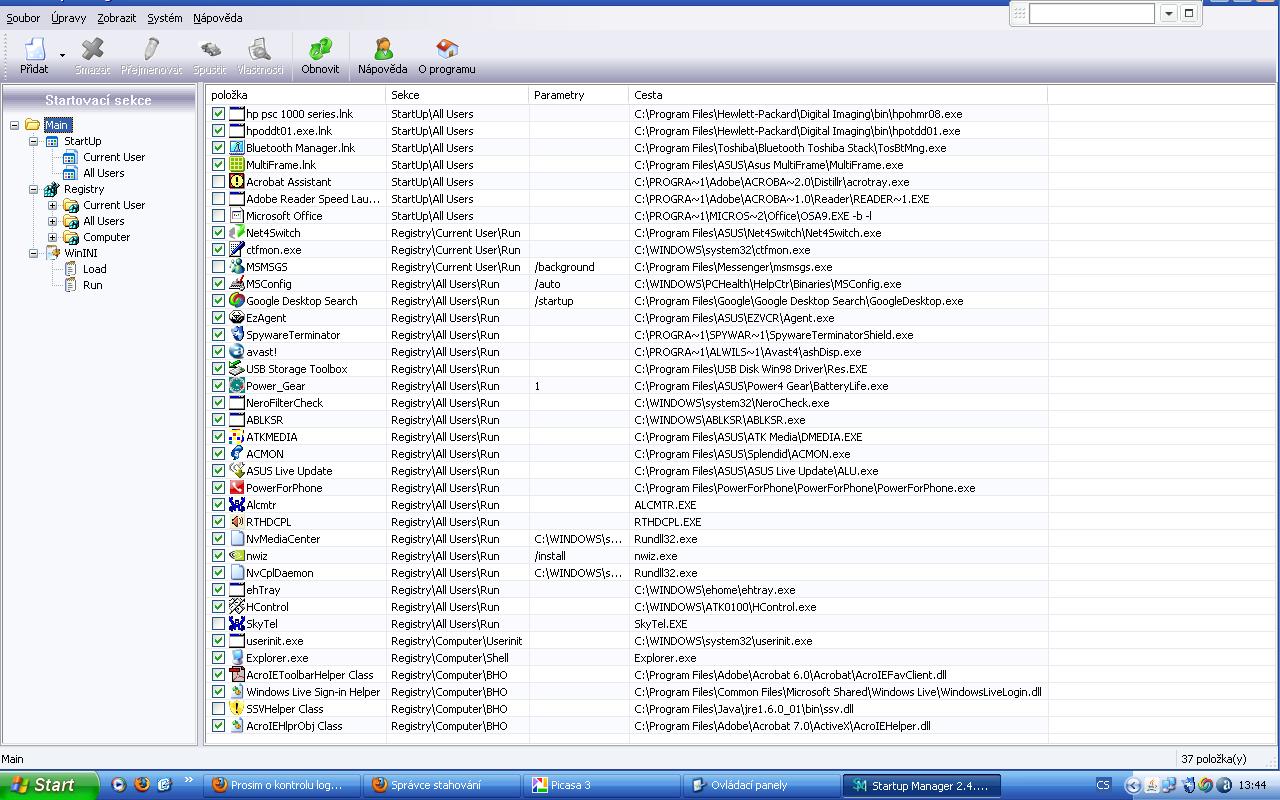Click the Windows Live Sign-in Helper icon

click(x=237, y=692)
